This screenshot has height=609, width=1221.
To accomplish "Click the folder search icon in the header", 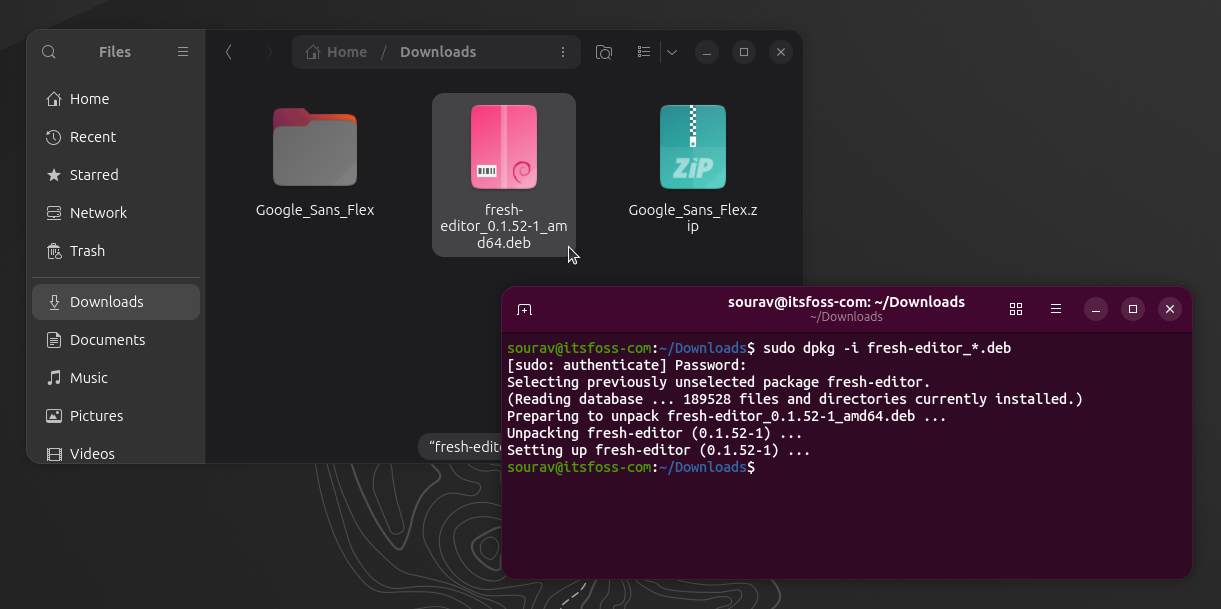I will pos(604,51).
